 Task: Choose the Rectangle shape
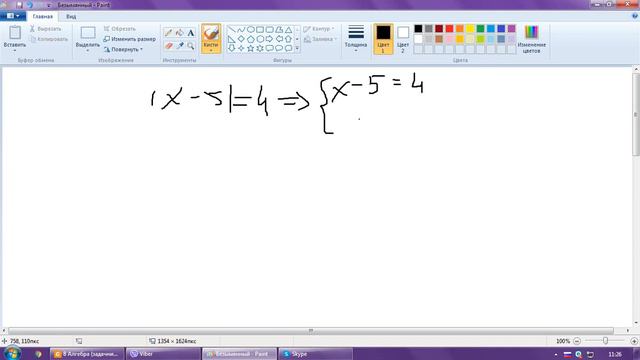point(260,29)
